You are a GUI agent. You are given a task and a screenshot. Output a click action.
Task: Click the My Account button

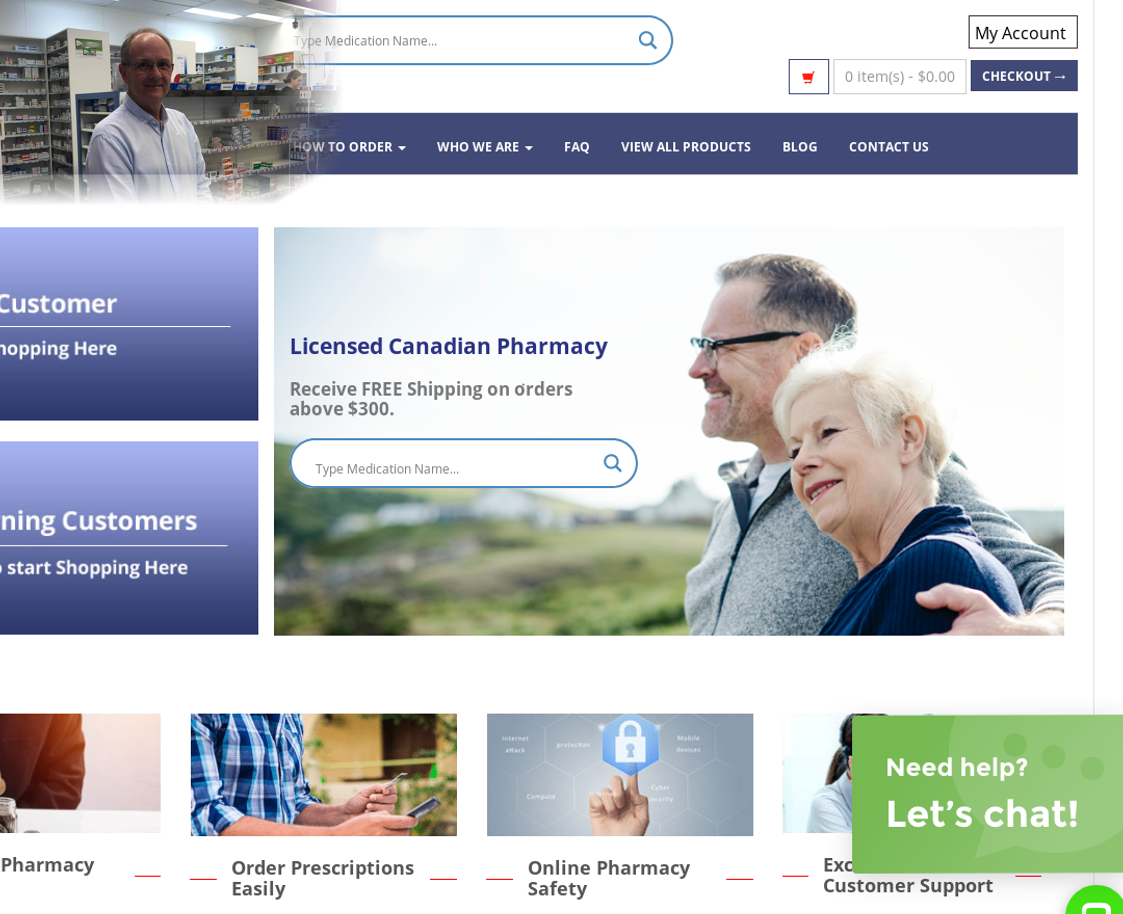point(1023,32)
